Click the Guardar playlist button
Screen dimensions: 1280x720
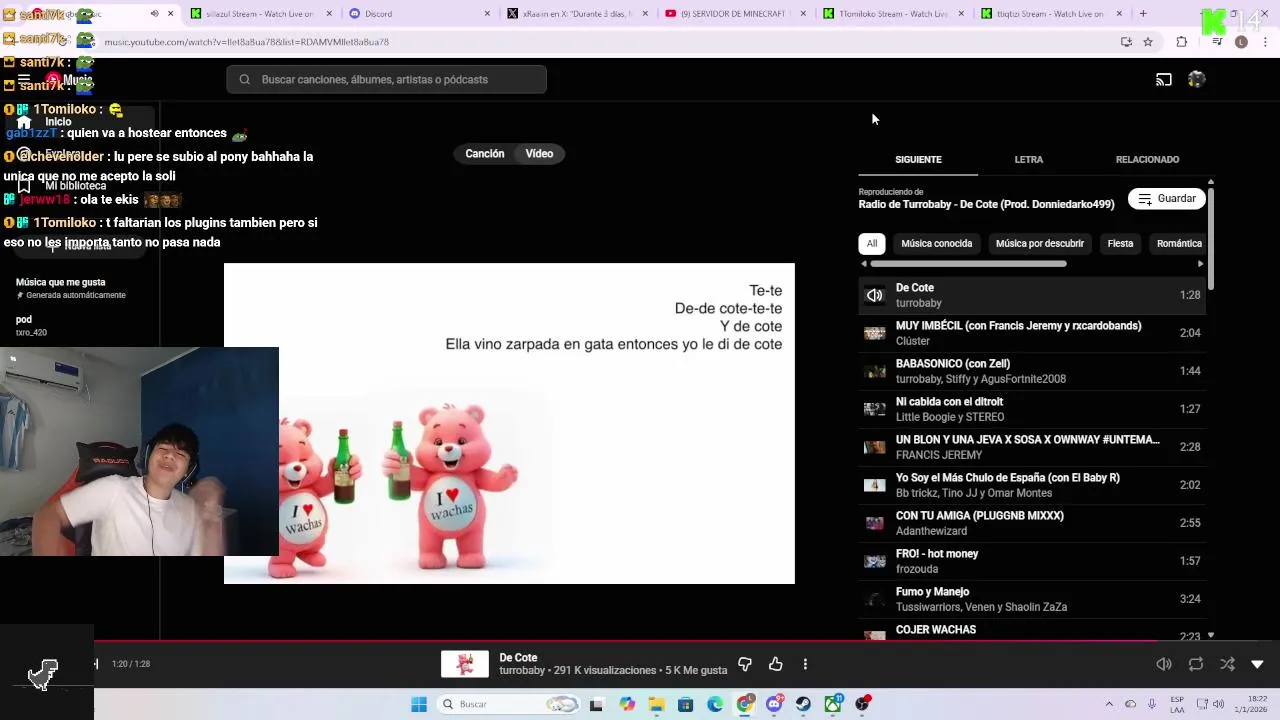(x=1167, y=199)
